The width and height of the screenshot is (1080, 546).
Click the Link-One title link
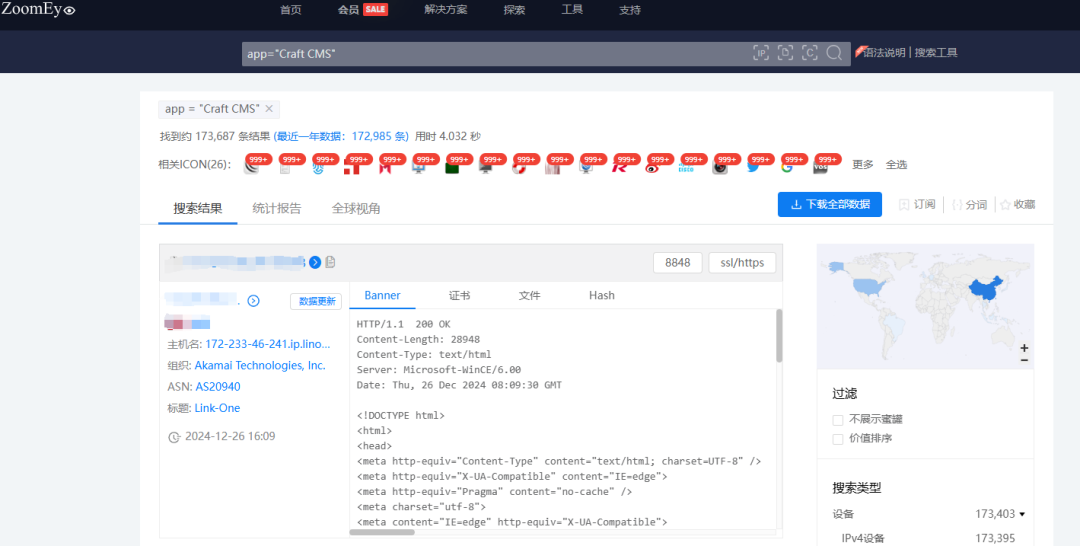[217, 408]
